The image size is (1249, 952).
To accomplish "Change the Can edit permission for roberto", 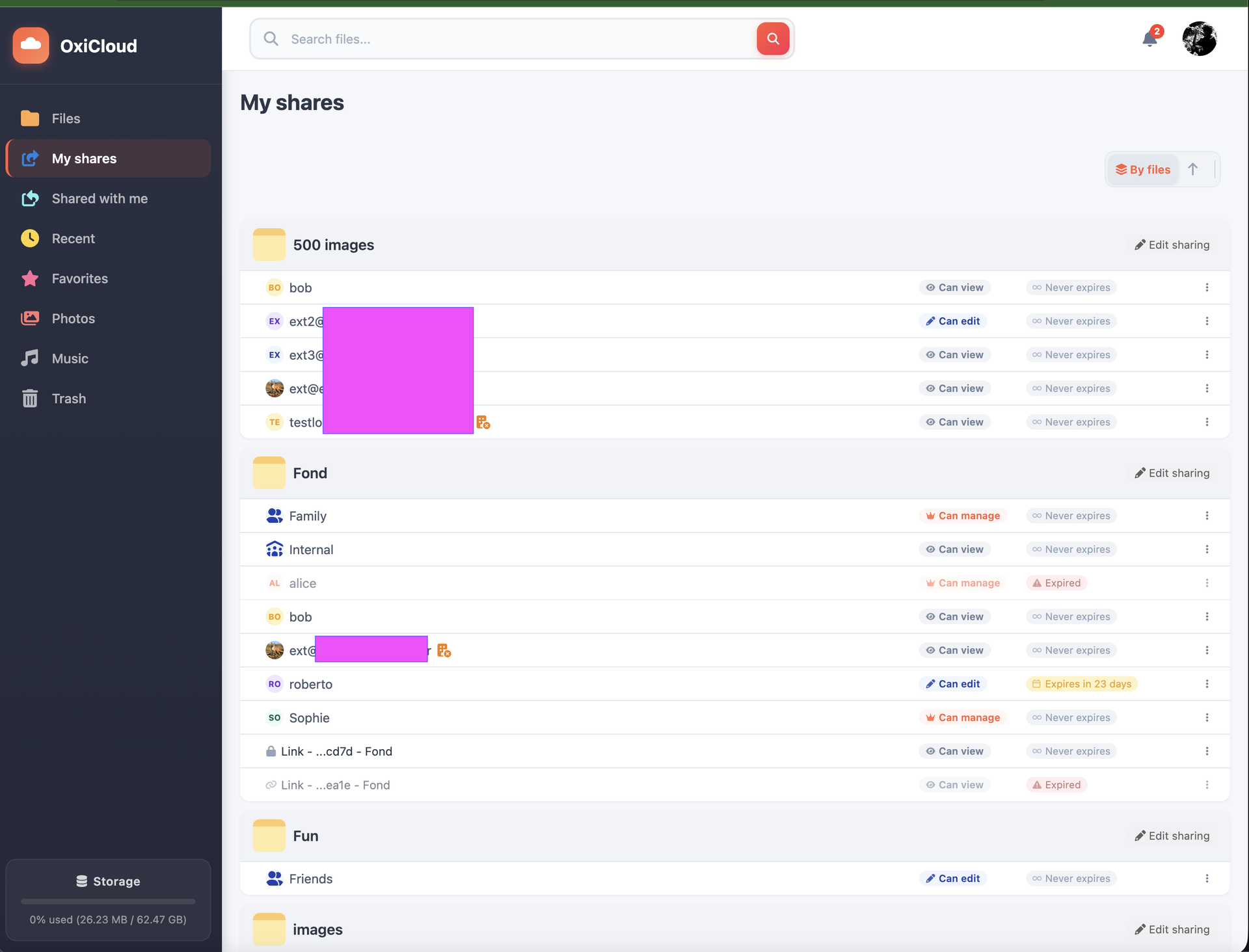I will coord(953,684).
